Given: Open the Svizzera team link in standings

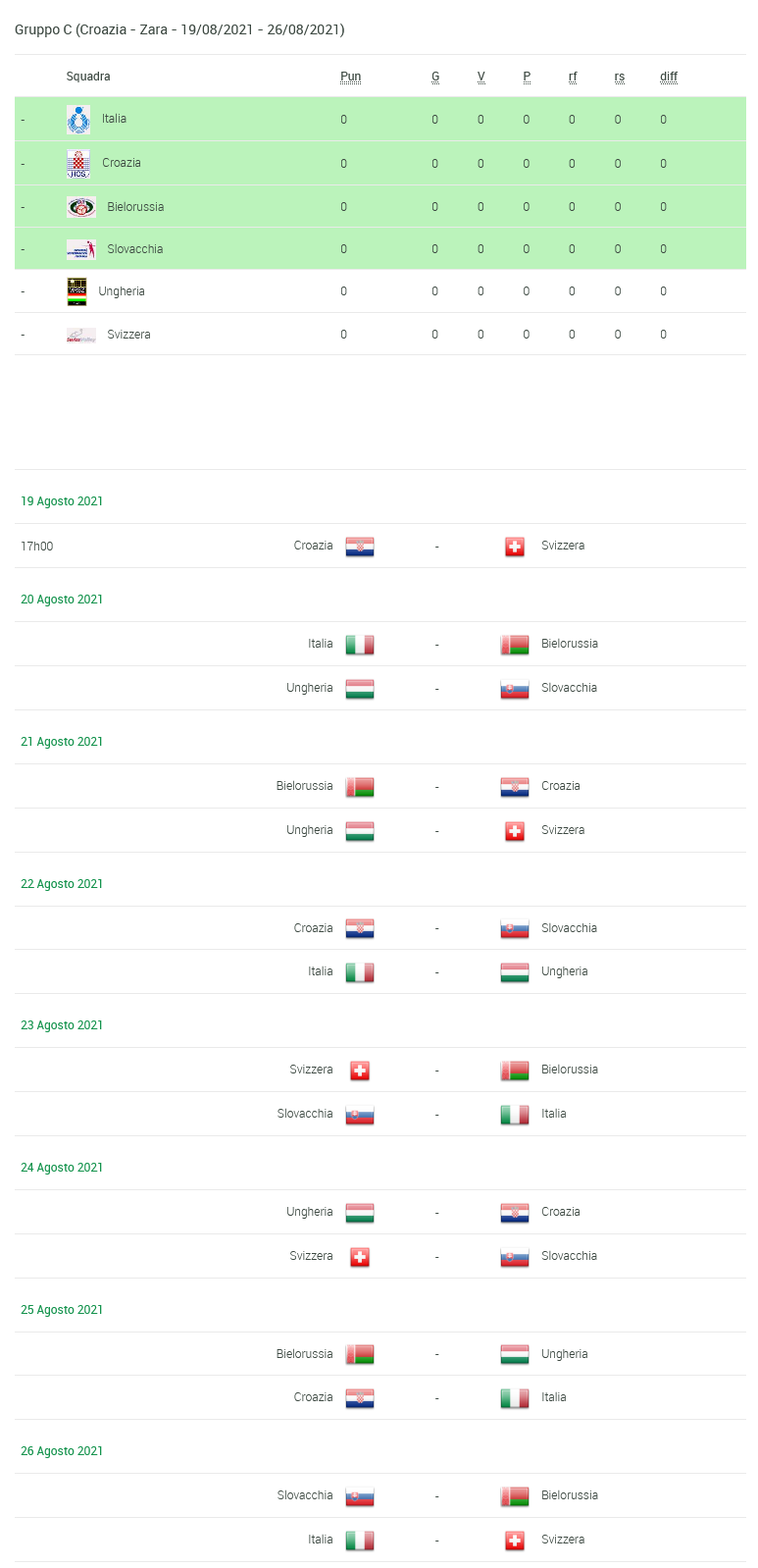Looking at the screenshot, I should [128, 335].
